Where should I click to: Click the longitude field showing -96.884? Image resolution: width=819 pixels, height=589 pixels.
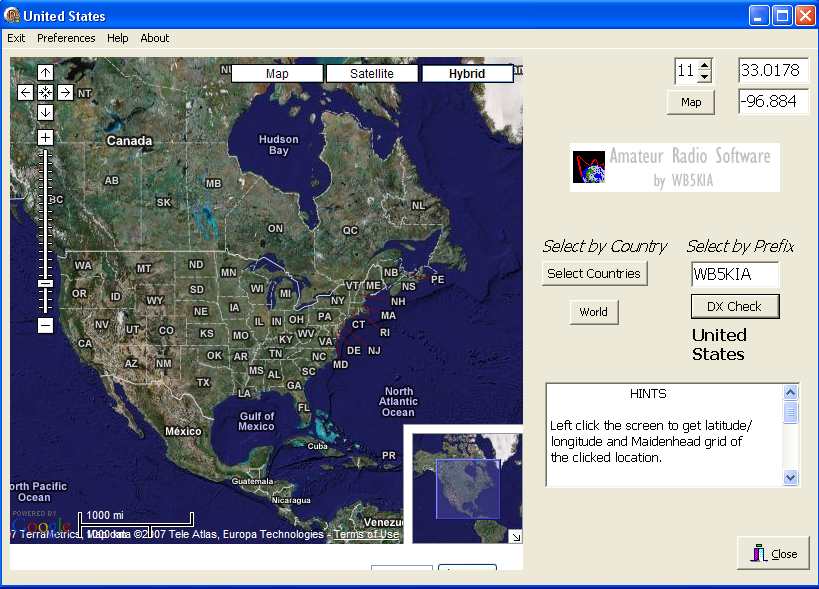tap(773, 101)
